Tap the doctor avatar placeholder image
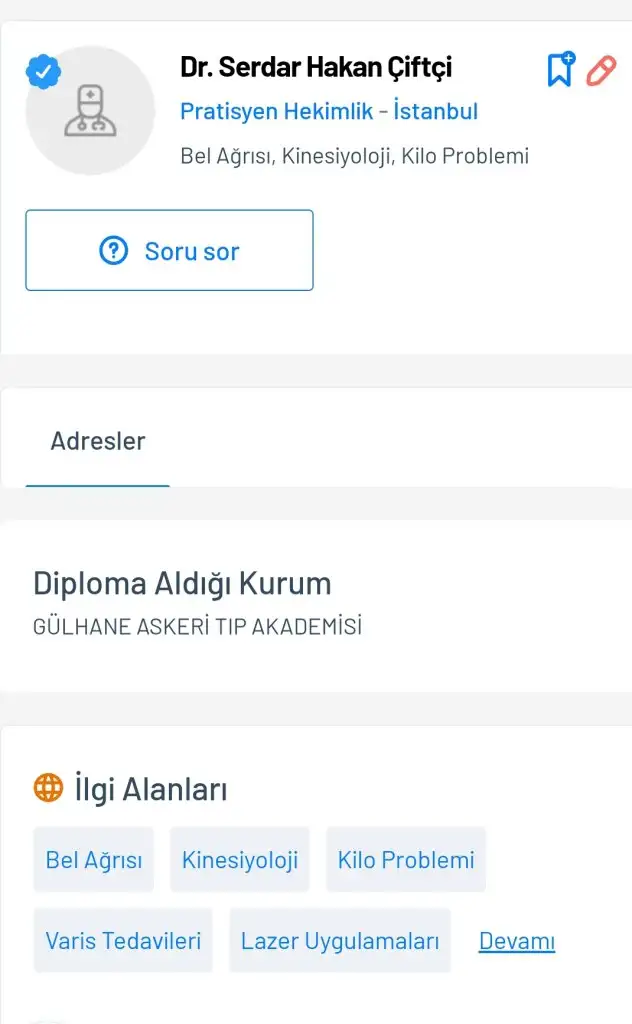 [90, 111]
